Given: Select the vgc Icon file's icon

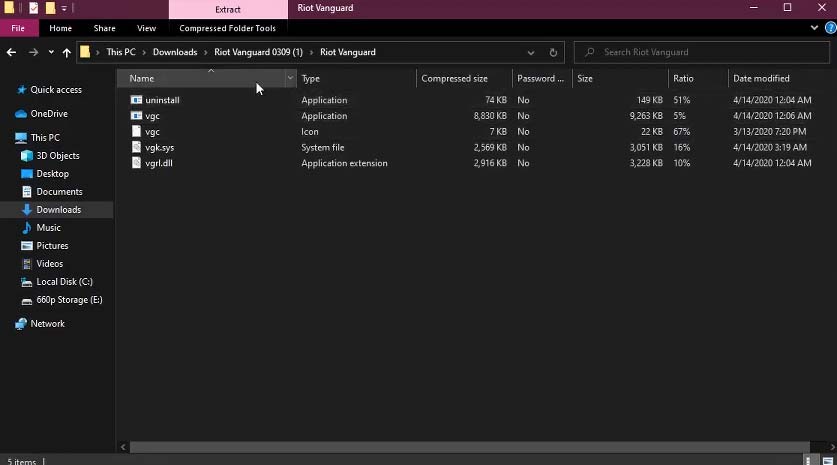Looking at the screenshot, I should [x=137, y=131].
